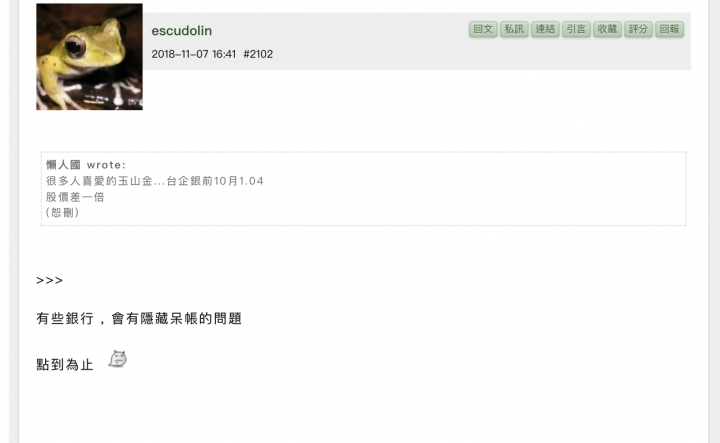Click the 2018-11-07 16:41 timestamp
Viewport: 720px width, 443px height.
(x=193, y=54)
